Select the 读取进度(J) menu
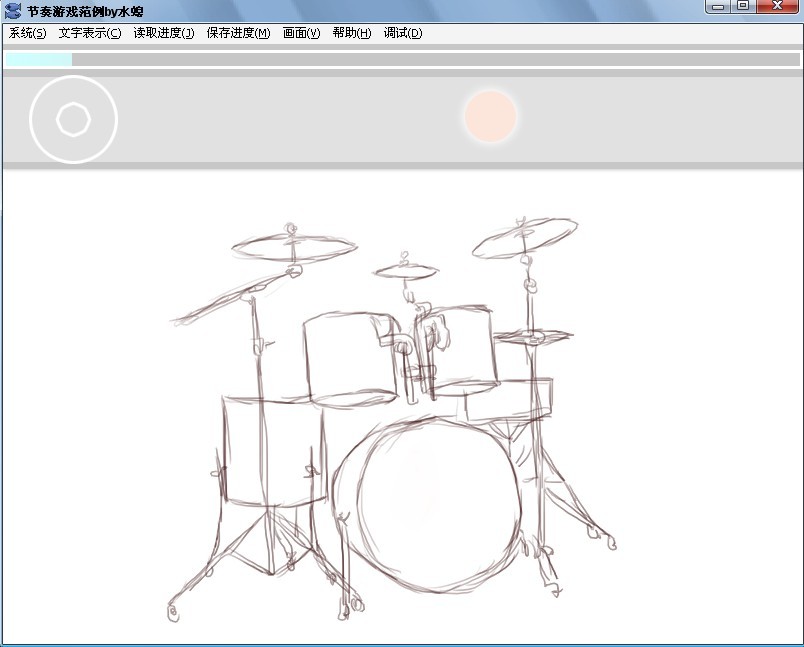The width and height of the screenshot is (804, 647). 163,33
